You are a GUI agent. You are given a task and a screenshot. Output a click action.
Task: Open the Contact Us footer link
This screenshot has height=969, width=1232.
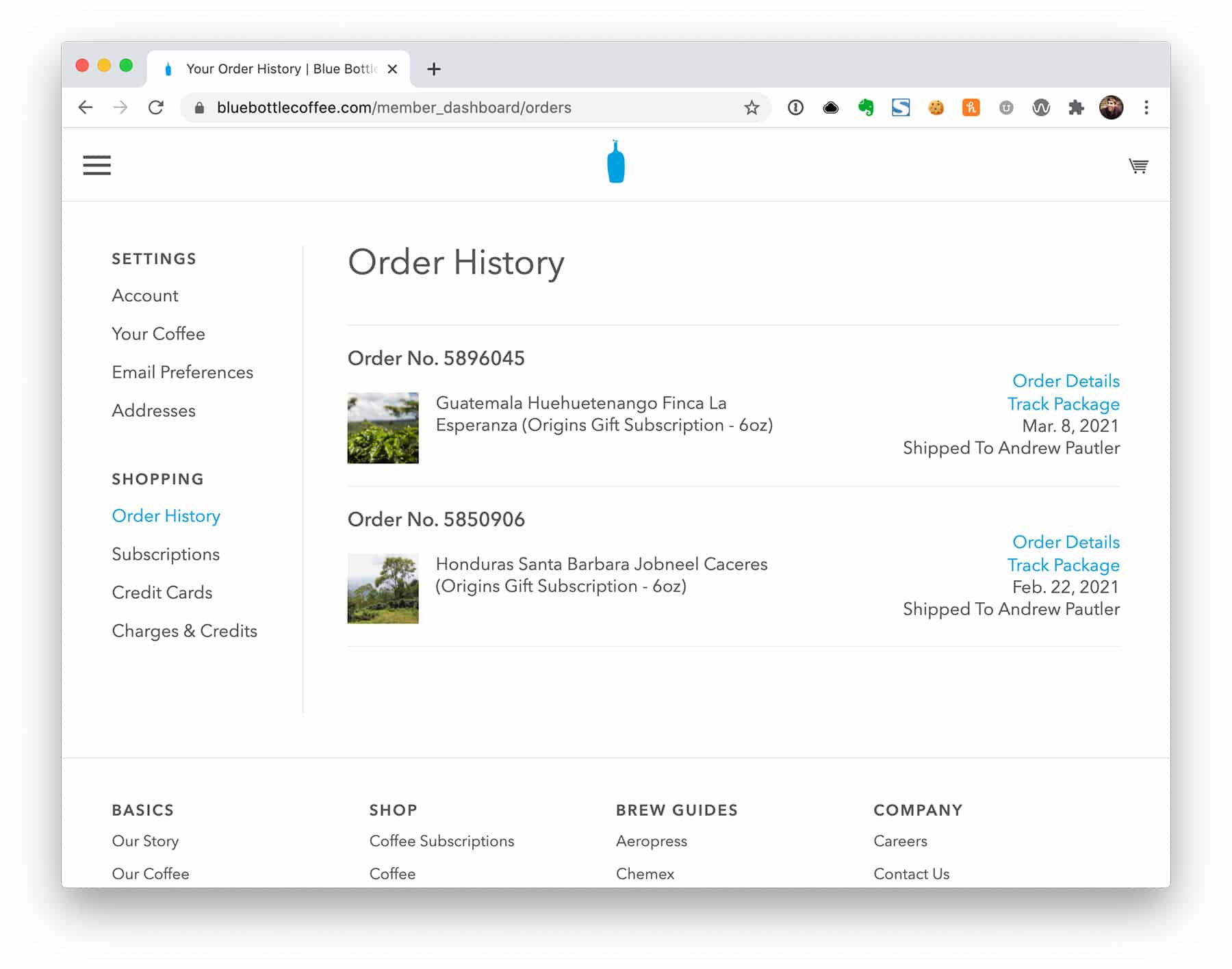911,874
